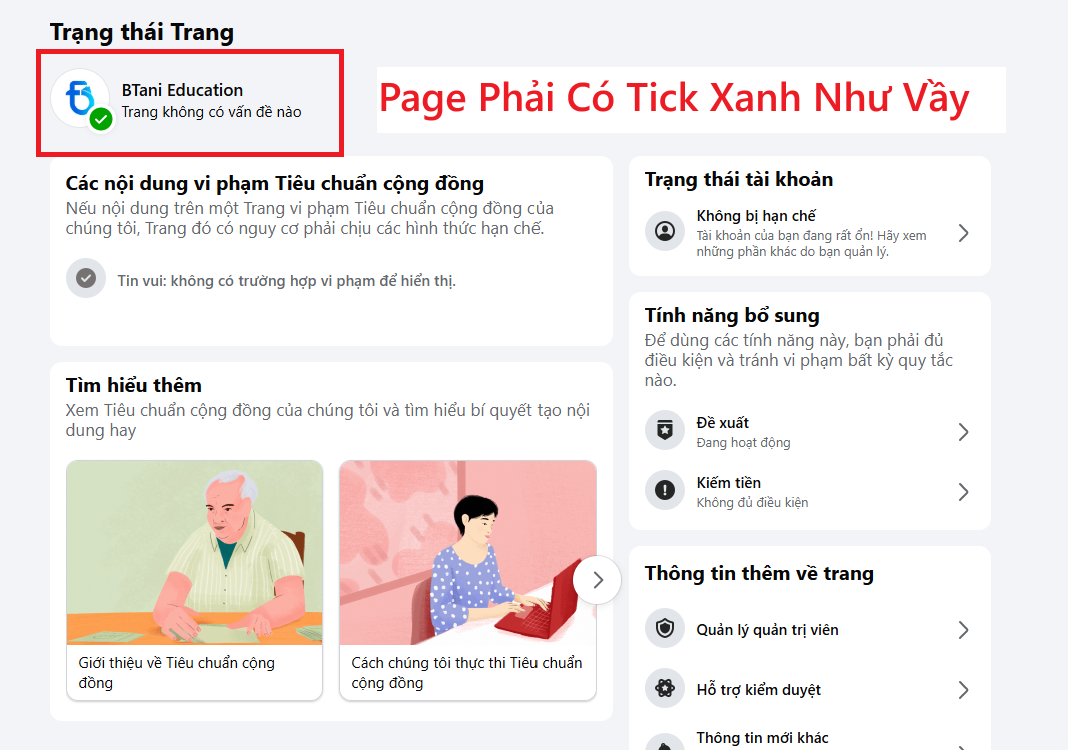Open the Quản lý quản trị viên chevron

pos(963,629)
